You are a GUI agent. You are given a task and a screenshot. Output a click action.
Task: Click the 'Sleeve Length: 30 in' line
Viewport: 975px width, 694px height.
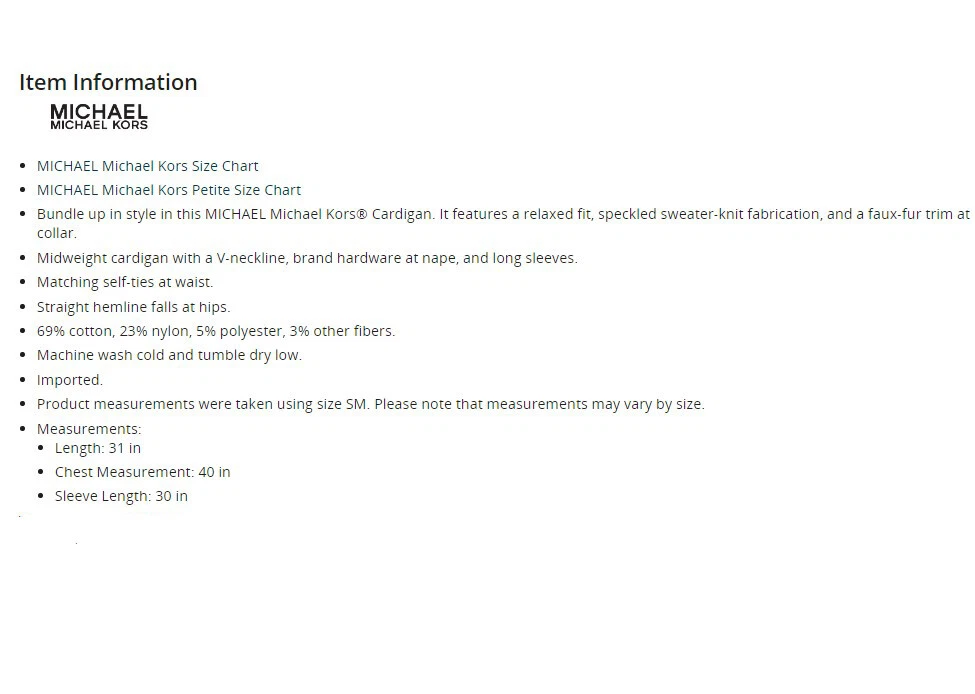(x=121, y=496)
